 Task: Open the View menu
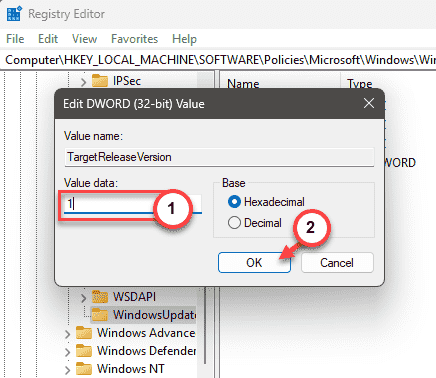tap(84, 39)
